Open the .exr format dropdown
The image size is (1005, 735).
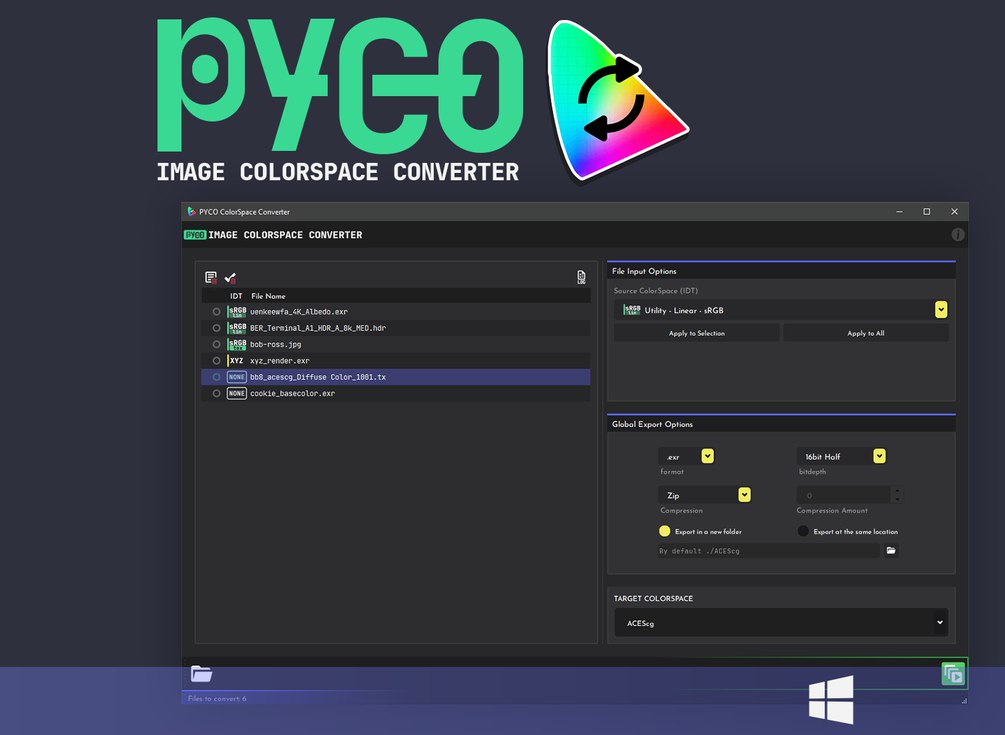tap(708, 456)
